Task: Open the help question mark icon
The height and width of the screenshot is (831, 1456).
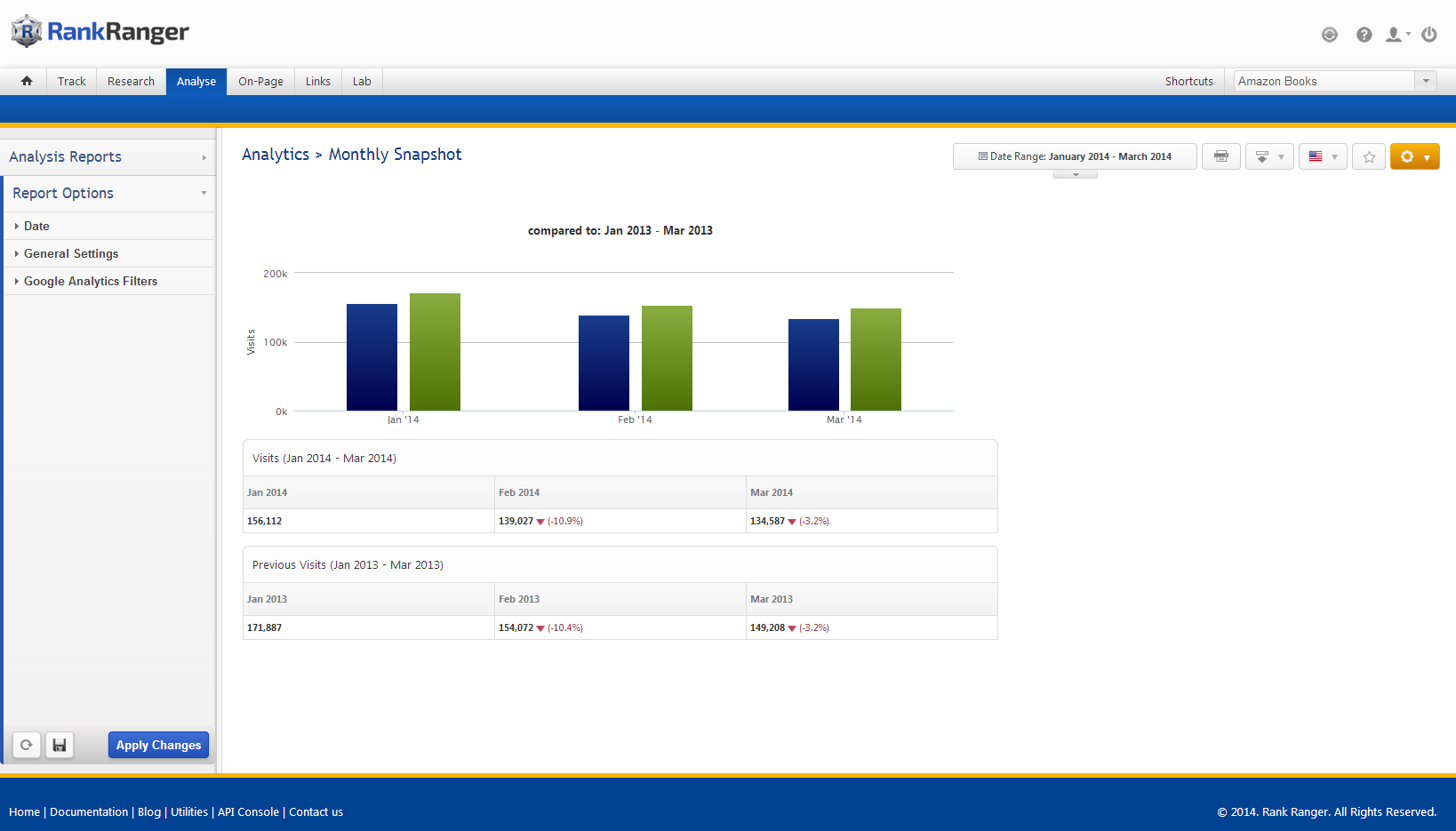Action: click(x=1364, y=35)
